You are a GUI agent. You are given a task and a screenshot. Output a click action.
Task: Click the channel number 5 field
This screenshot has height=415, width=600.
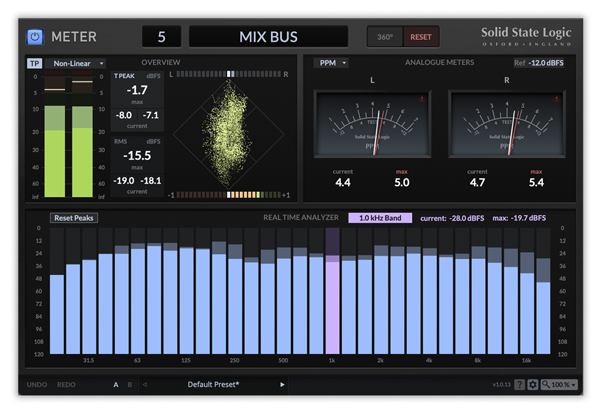coord(161,37)
